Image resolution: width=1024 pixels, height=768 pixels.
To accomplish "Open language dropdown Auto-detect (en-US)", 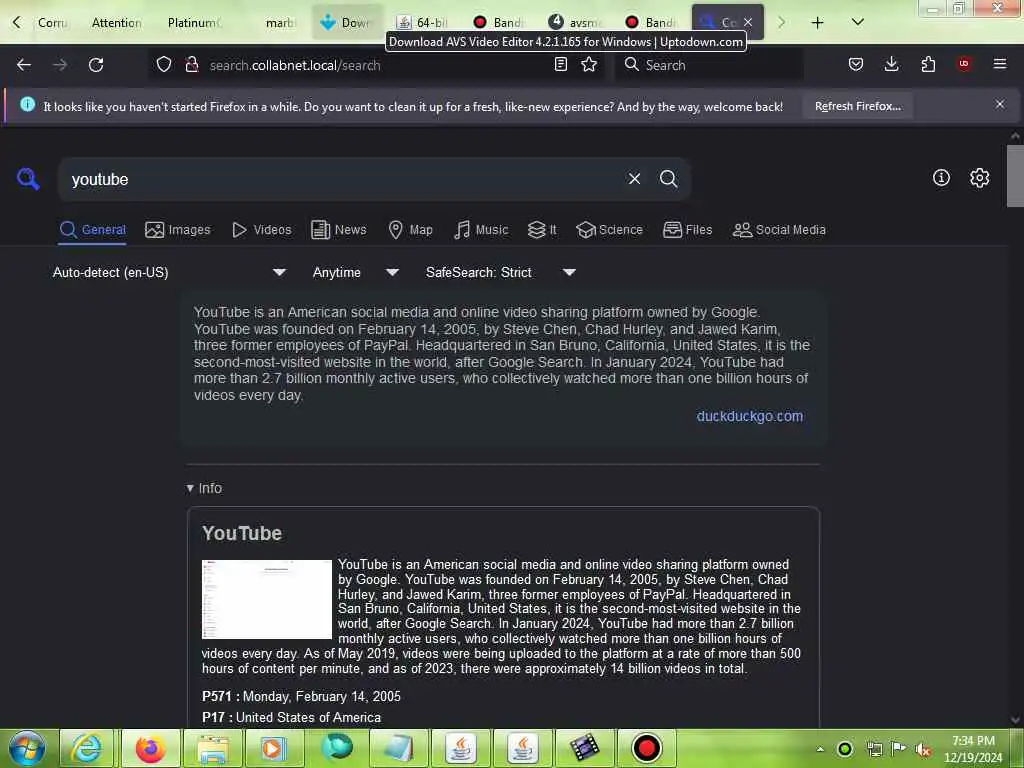I will click(x=169, y=272).
